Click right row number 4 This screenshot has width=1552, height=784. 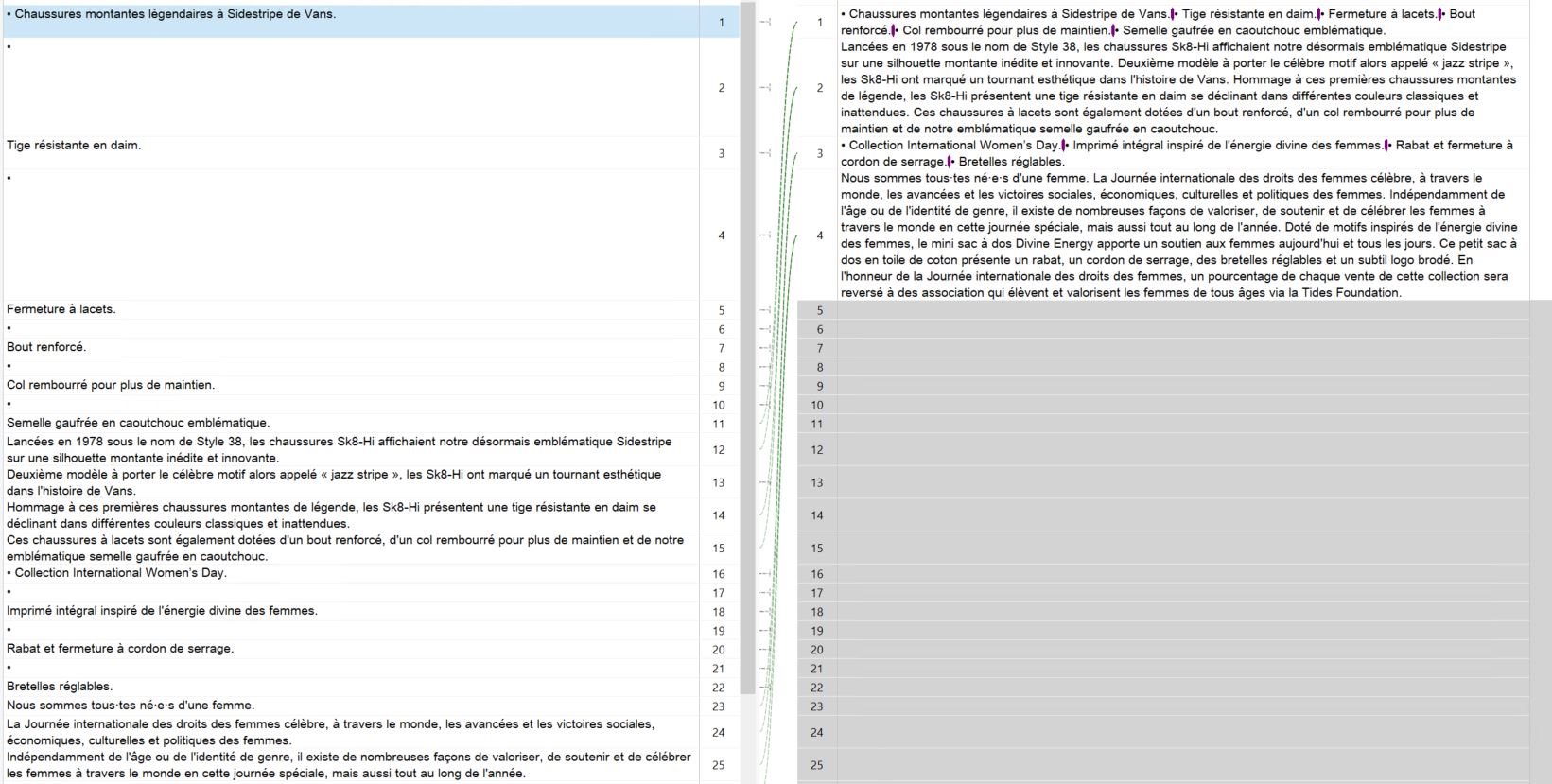click(x=819, y=235)
